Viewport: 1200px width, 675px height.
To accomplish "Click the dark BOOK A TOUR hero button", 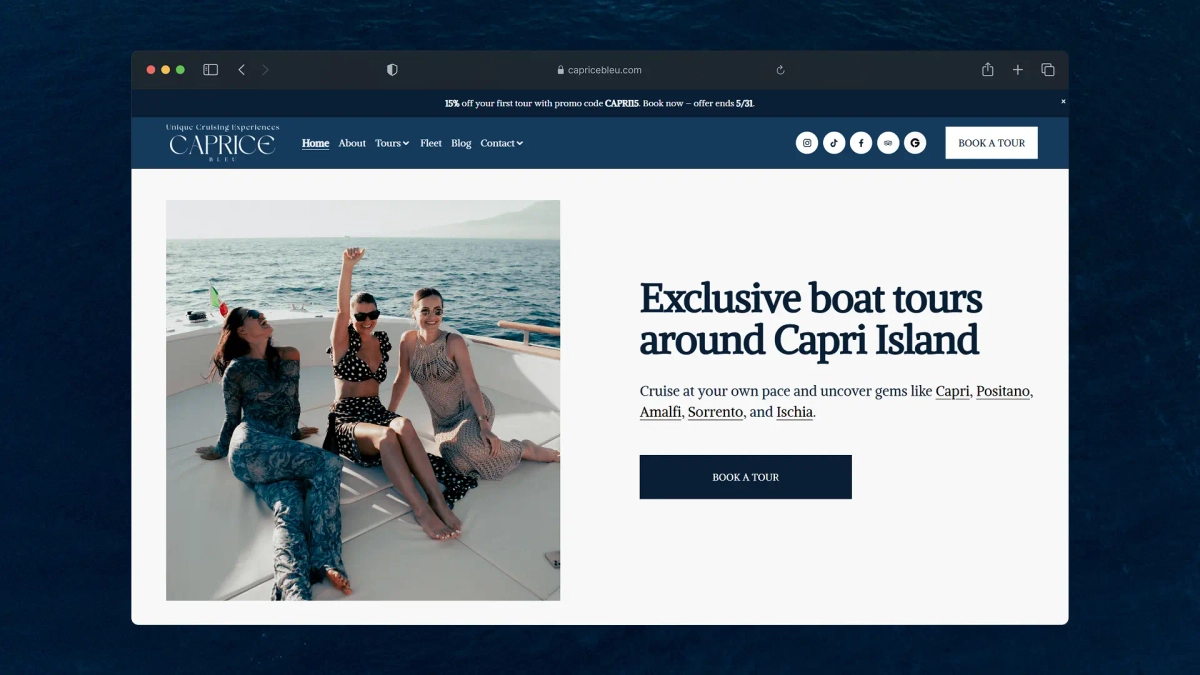I will [x=746, y=477].
